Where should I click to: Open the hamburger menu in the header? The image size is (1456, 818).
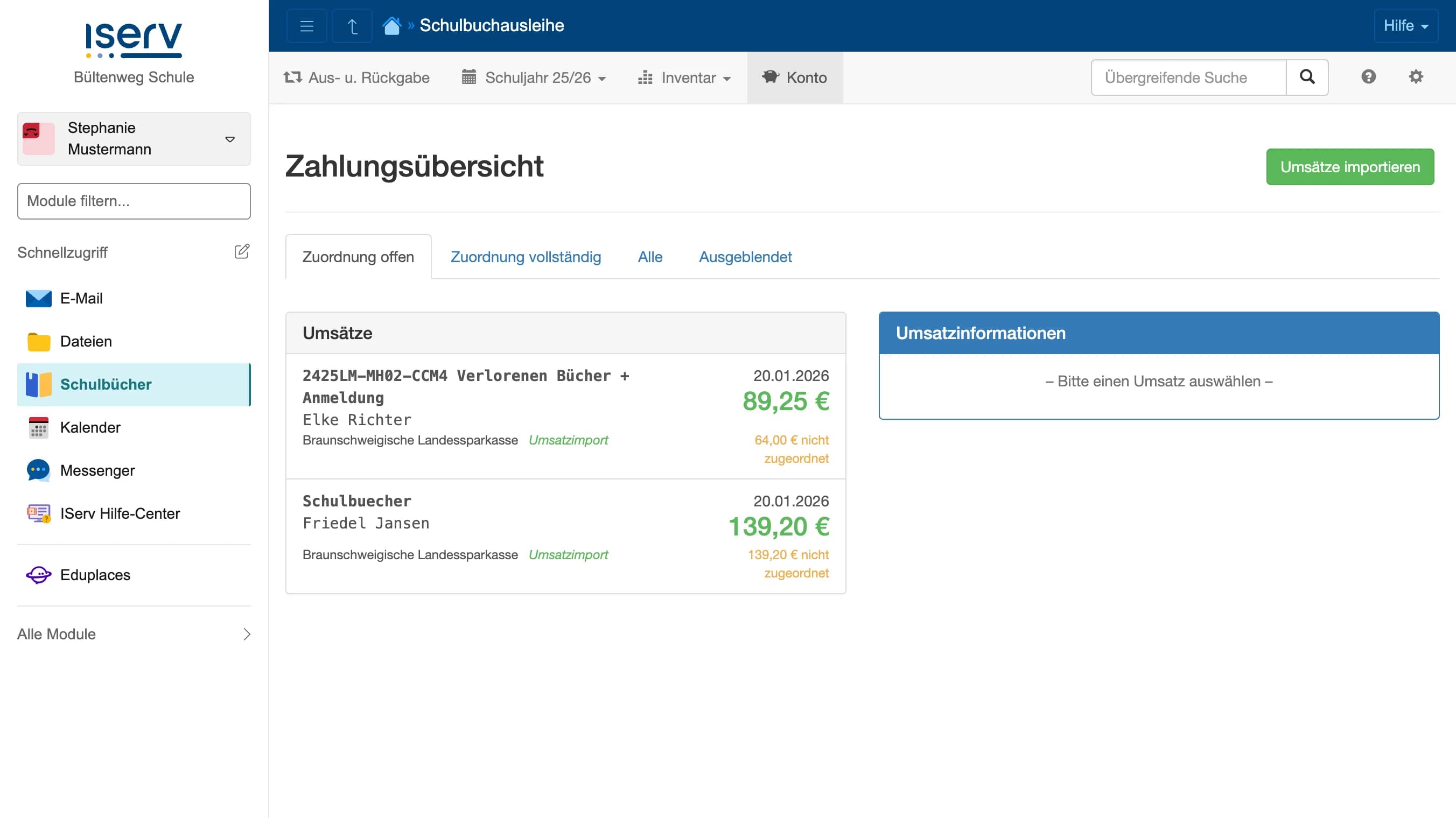click(306, 25)
